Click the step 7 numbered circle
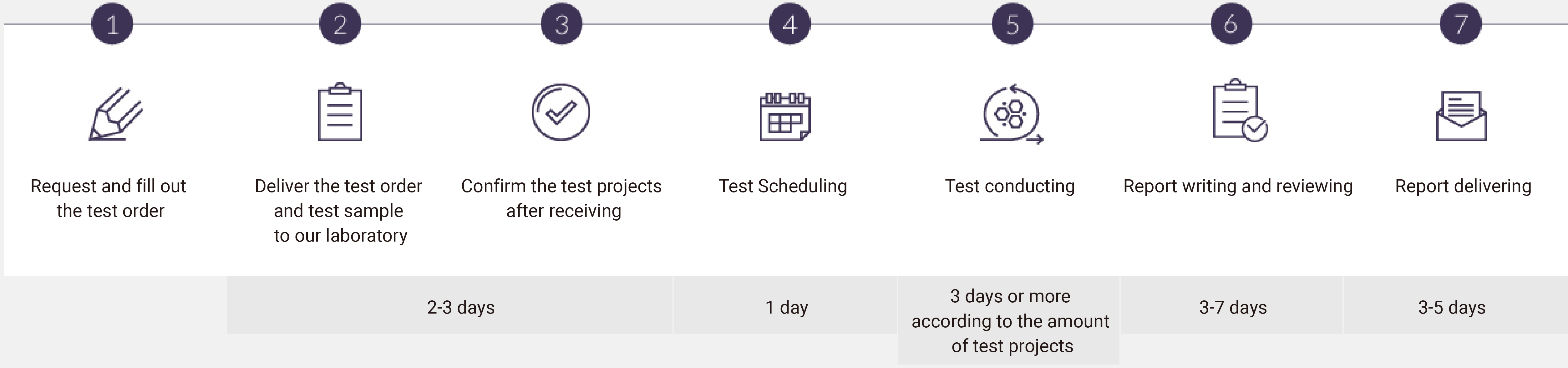The image size is (1568, 368). (1461, 24)
